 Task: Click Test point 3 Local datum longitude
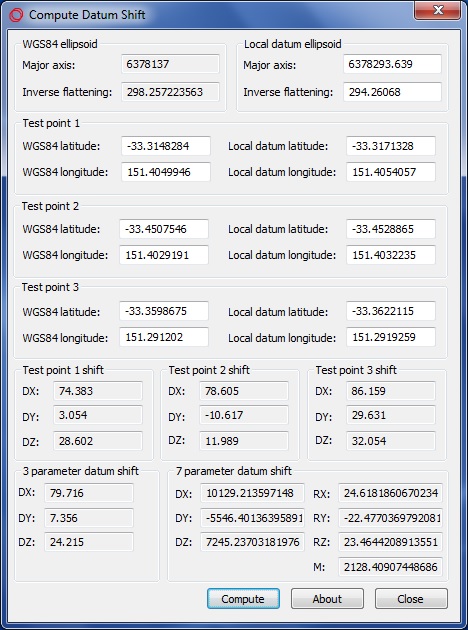click(x=391, y=337)
